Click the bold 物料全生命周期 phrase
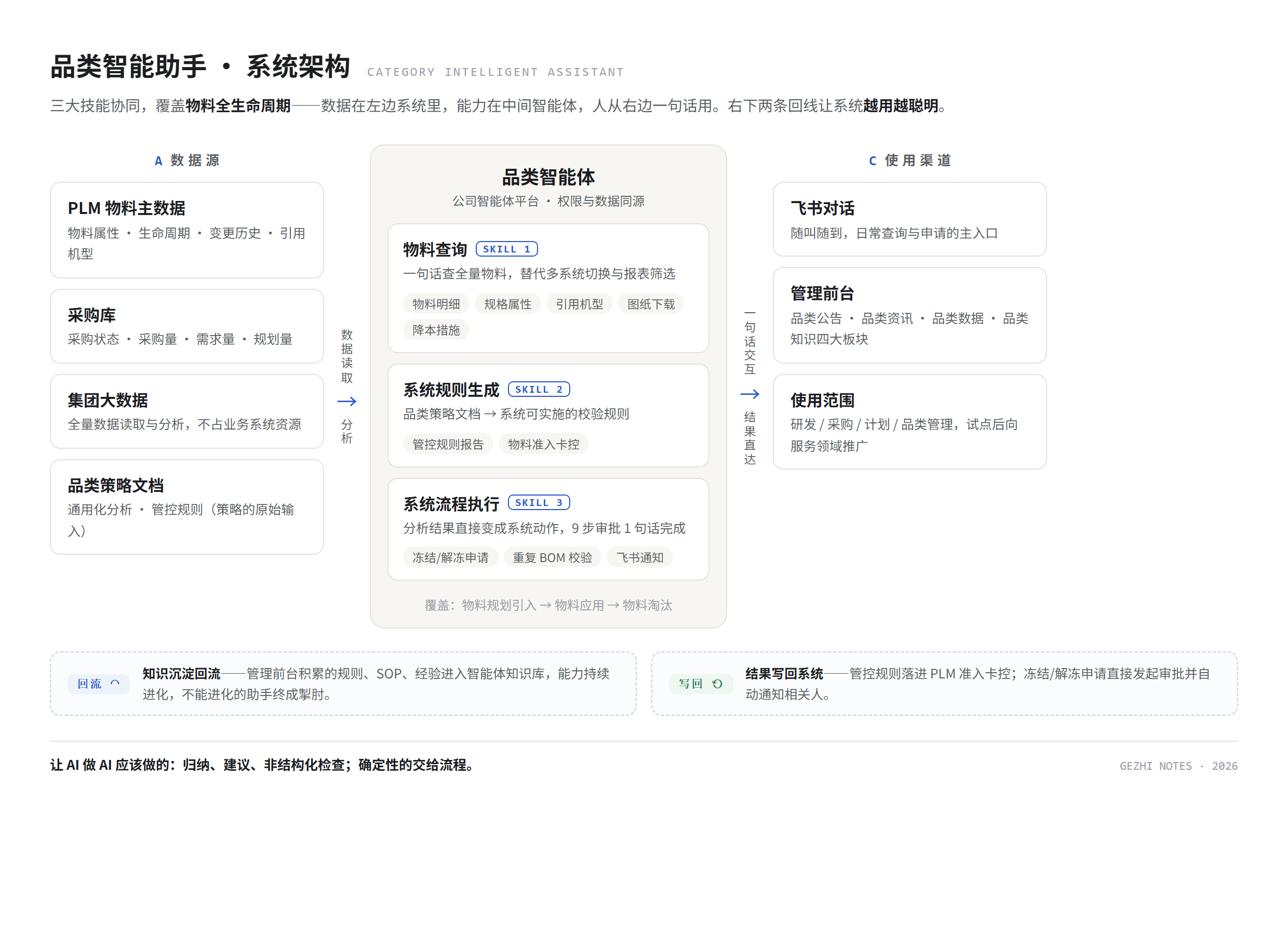This screenshot has height=935, width=1288. [238, 105]
